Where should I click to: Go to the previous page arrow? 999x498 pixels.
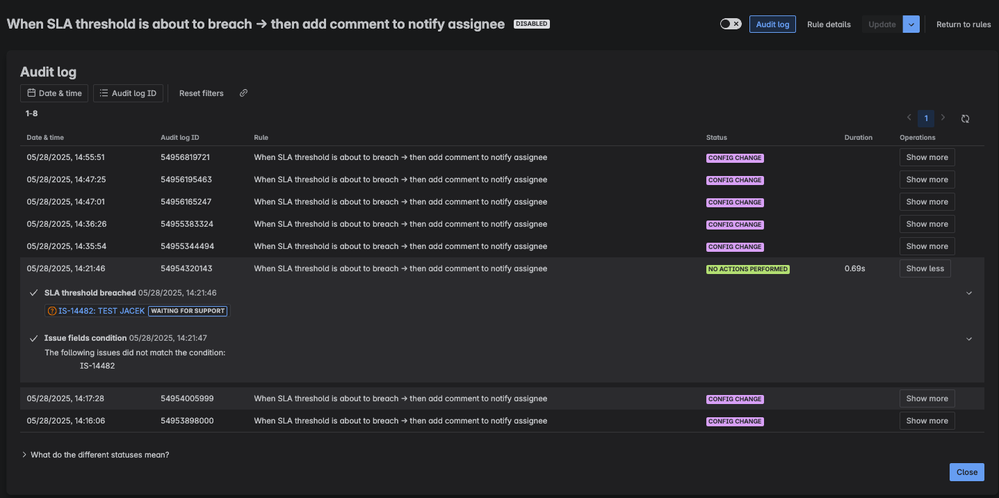pos(909,118)
